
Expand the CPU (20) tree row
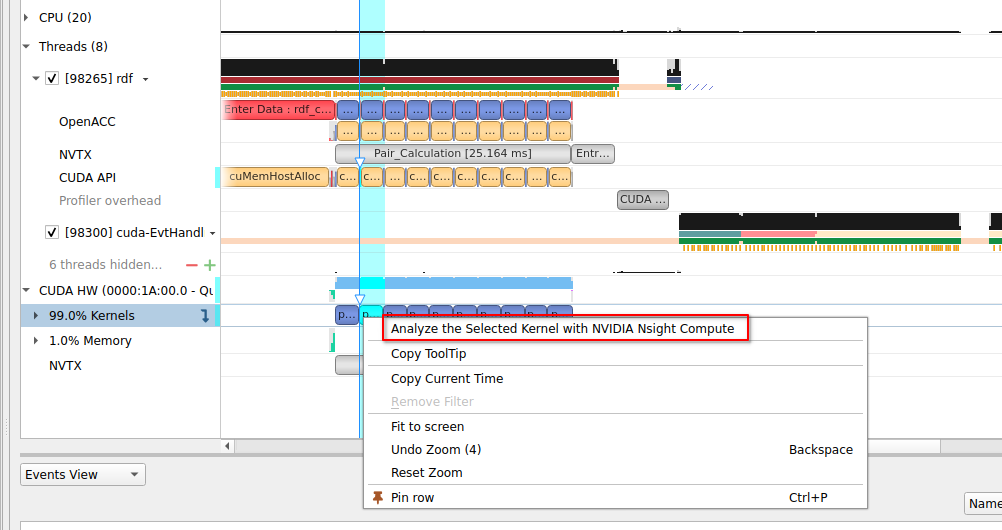pos(26,17)
